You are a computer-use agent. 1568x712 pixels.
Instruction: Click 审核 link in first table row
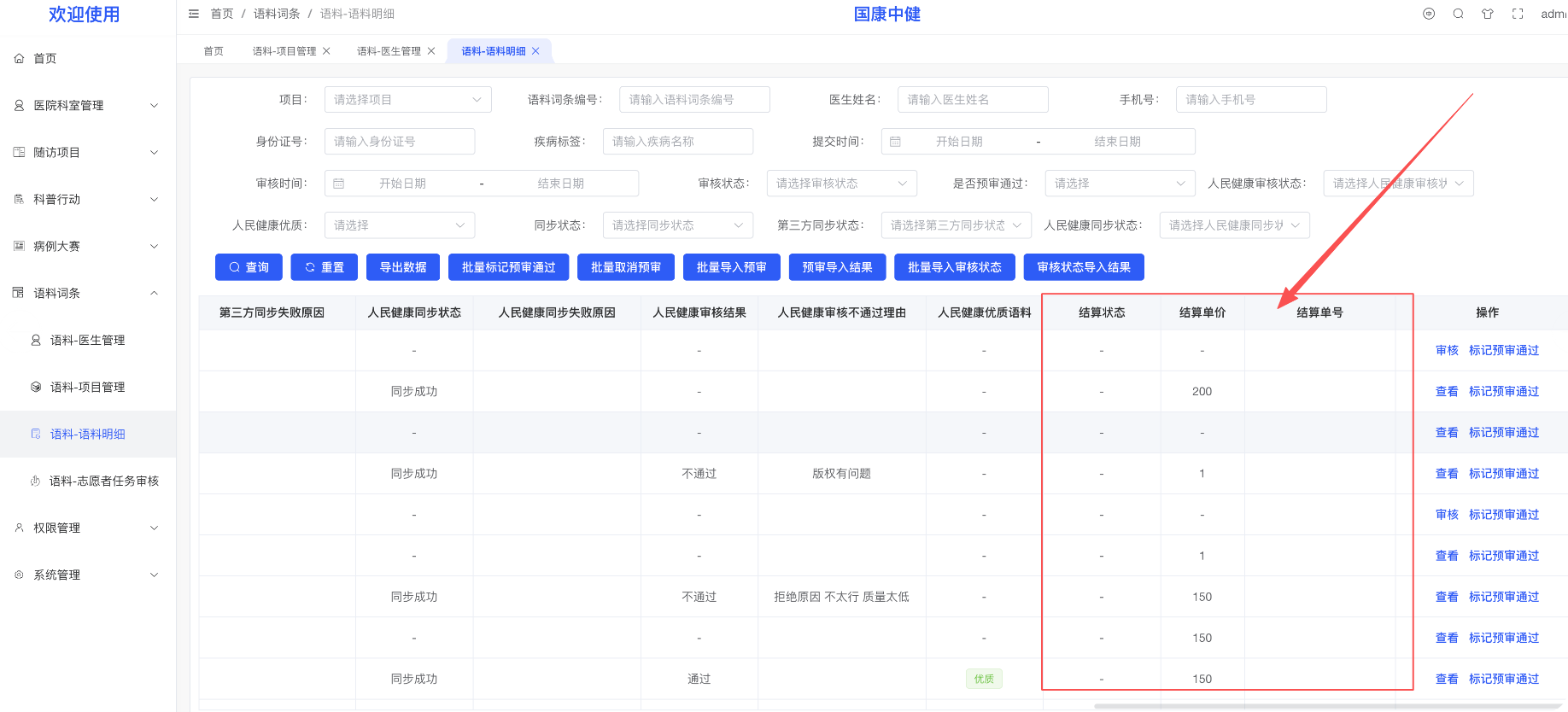[1447, 350]
